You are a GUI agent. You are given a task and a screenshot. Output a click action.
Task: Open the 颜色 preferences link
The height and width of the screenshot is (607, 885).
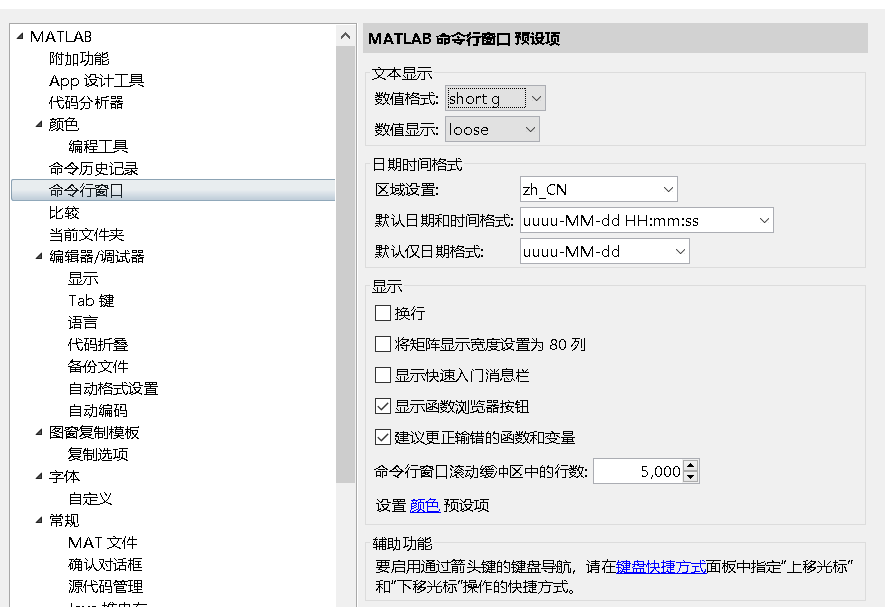click(x=425, y=505)
